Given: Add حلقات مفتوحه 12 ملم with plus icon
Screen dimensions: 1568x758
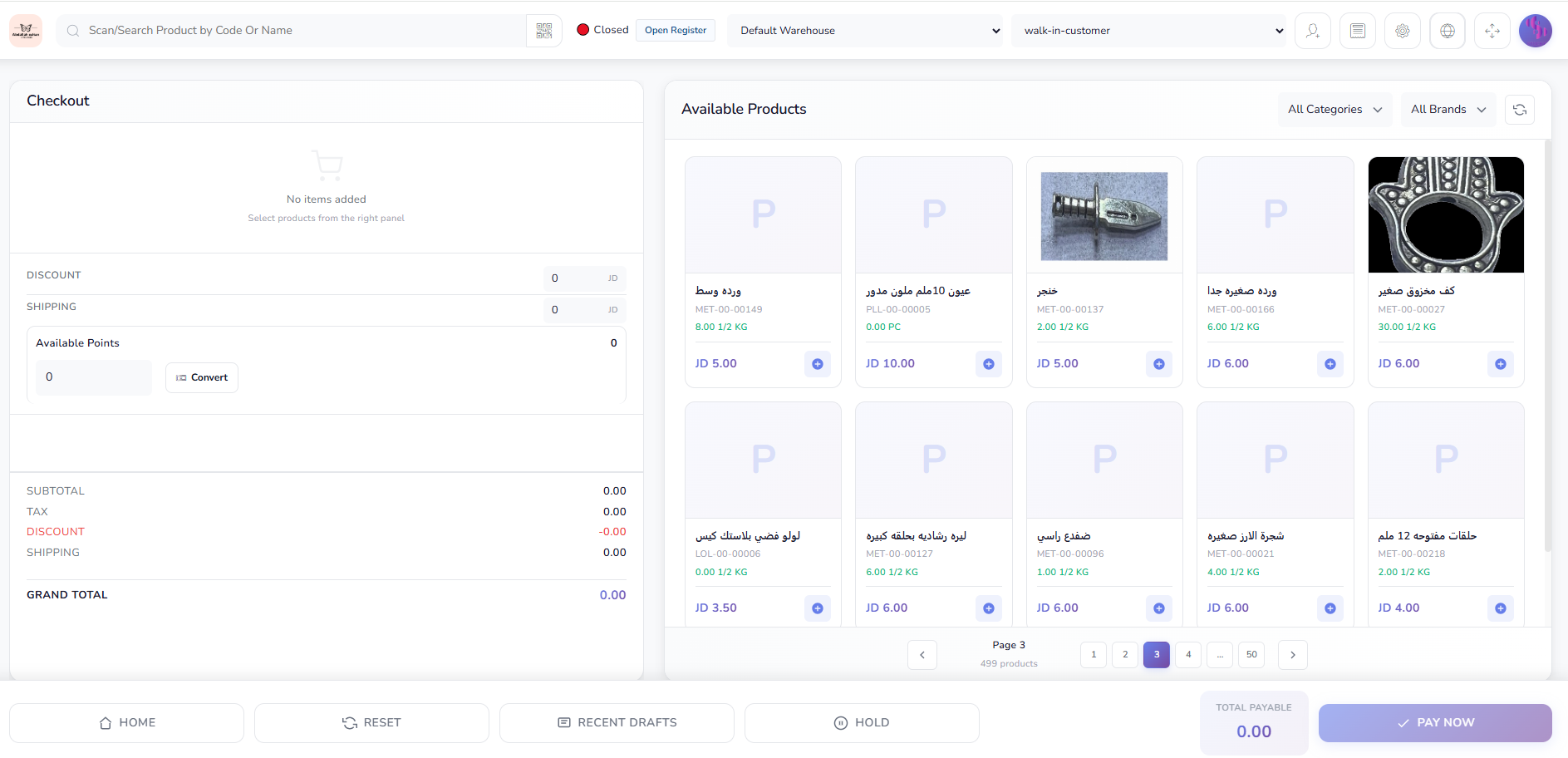Looking at the screenshot, I should (x=1500, y=608).
